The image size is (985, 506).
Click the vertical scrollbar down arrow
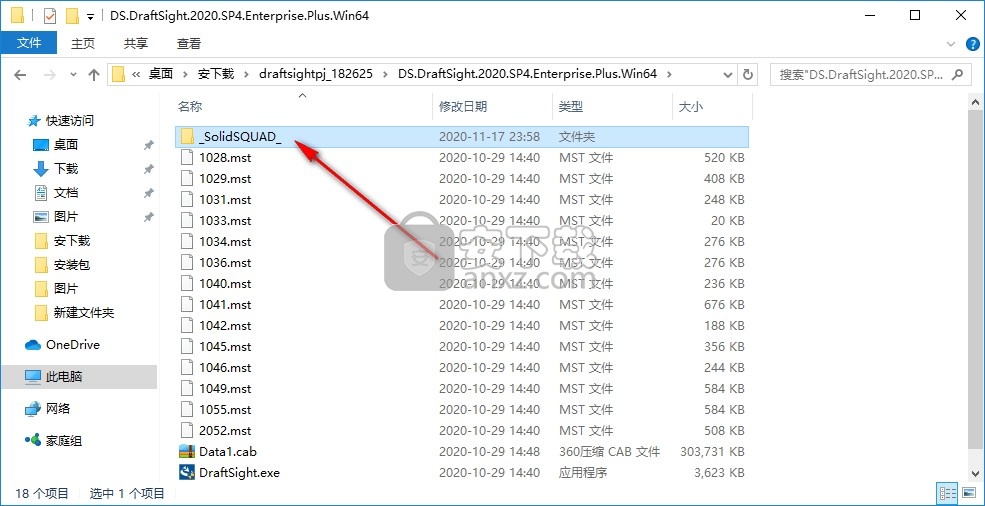pyautogui.click(x=976, y=475)
